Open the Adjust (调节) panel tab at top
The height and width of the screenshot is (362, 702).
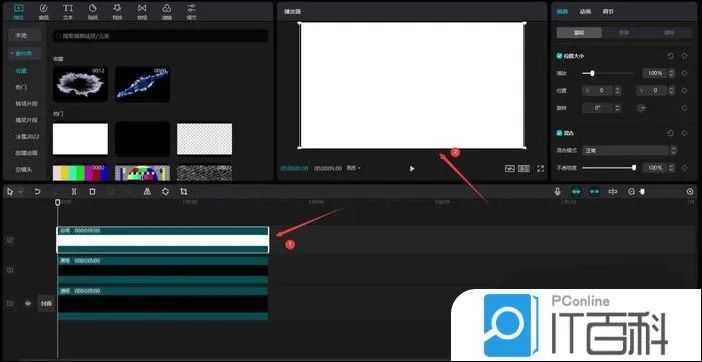pyautogui.click(x=191, y=12)
